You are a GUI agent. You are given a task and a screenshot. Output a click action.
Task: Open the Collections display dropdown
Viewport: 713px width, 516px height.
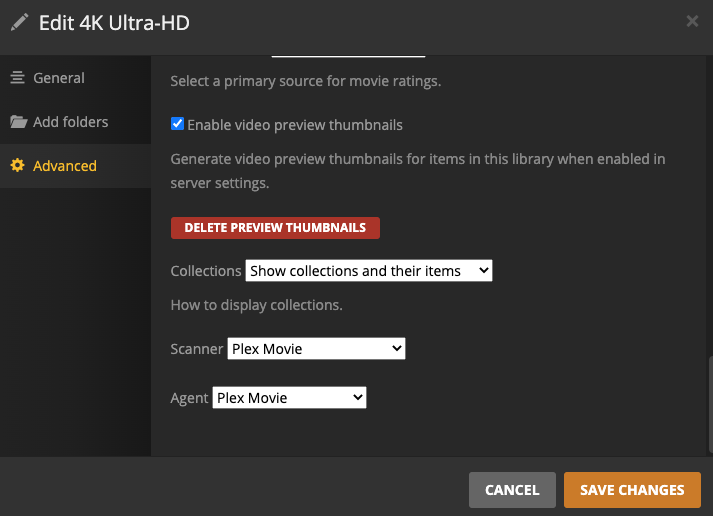[368, 271]
